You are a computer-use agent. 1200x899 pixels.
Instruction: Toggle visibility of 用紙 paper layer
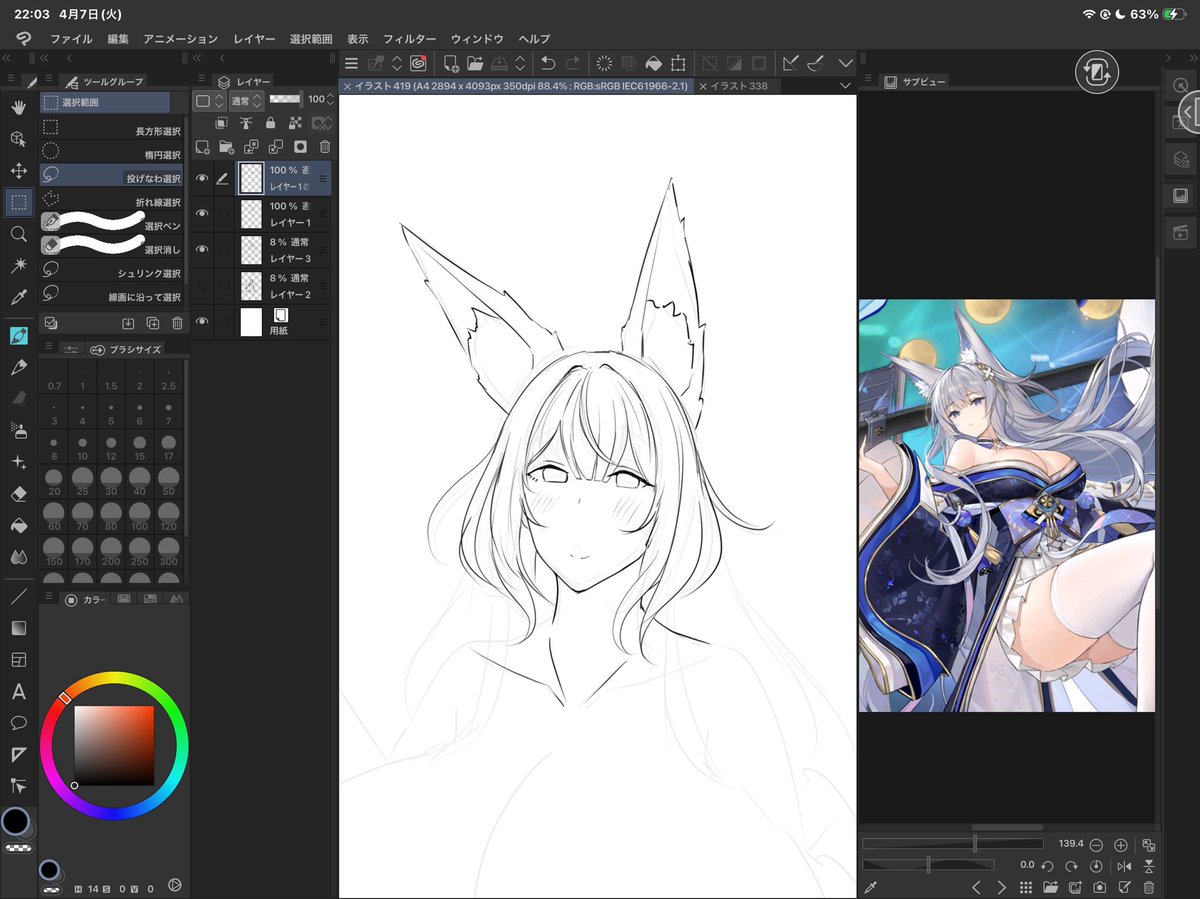(x=203, y=321)
